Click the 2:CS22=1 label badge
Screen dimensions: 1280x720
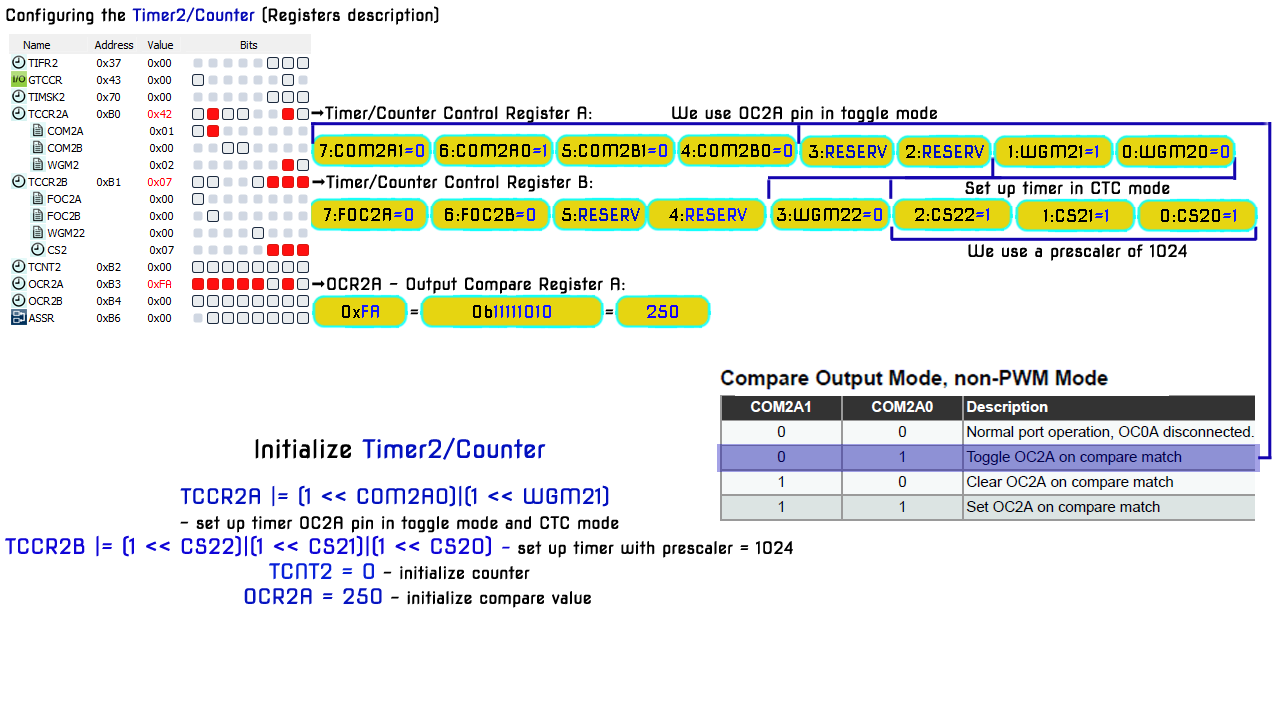coord(952,215)
